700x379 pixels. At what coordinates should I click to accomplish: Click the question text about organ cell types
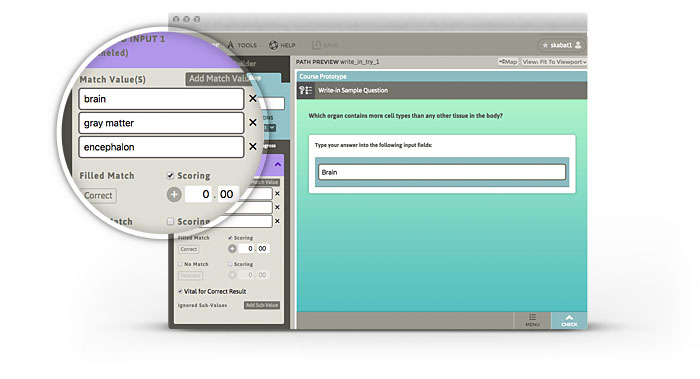(x=405, y=116)
